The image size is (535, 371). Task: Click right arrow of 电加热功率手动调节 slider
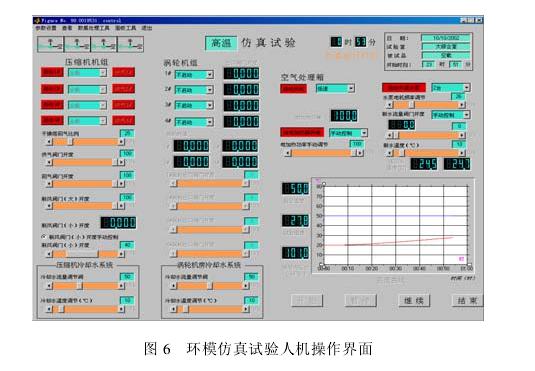tap(360, 153)
